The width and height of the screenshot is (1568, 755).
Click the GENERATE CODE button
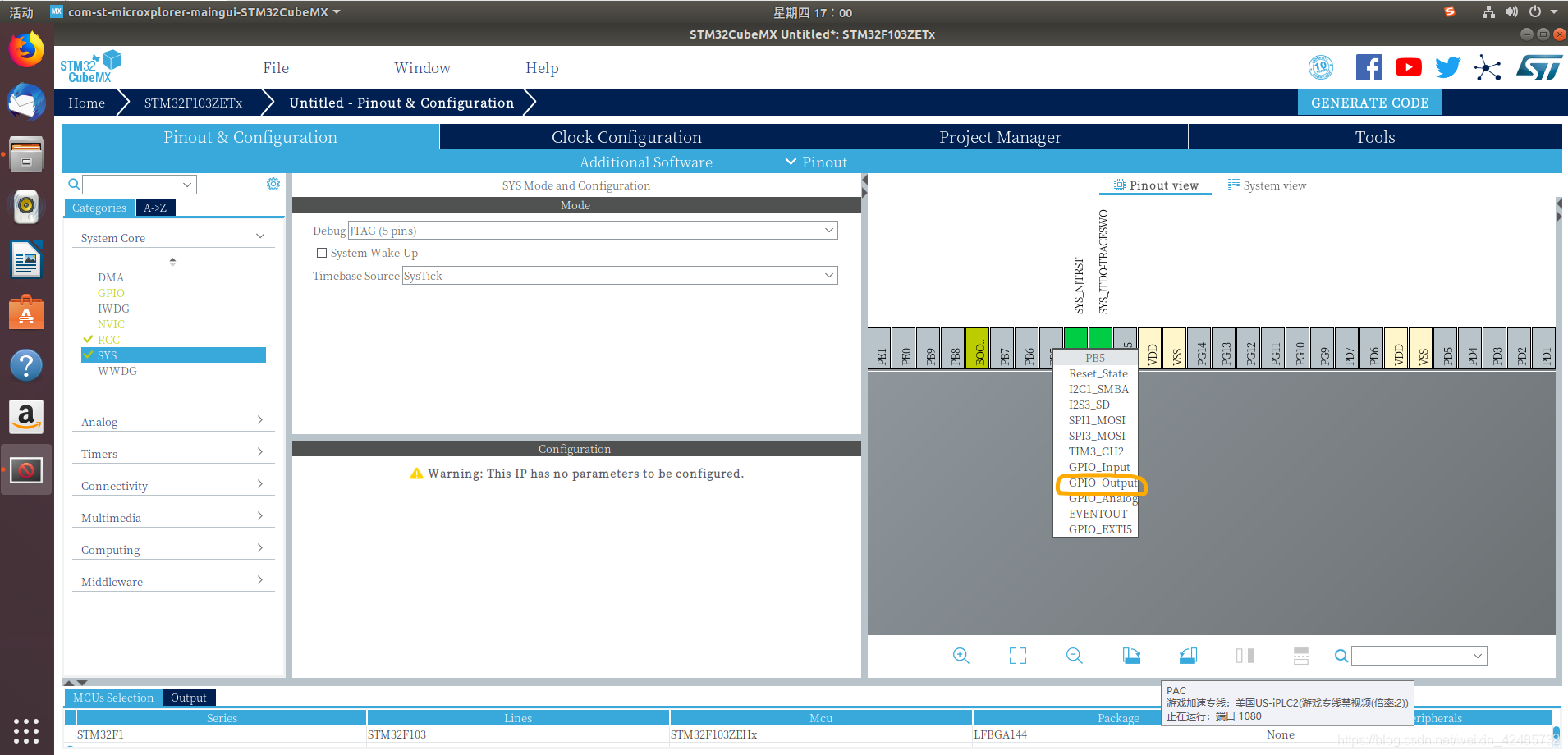tap(1369, 103)
